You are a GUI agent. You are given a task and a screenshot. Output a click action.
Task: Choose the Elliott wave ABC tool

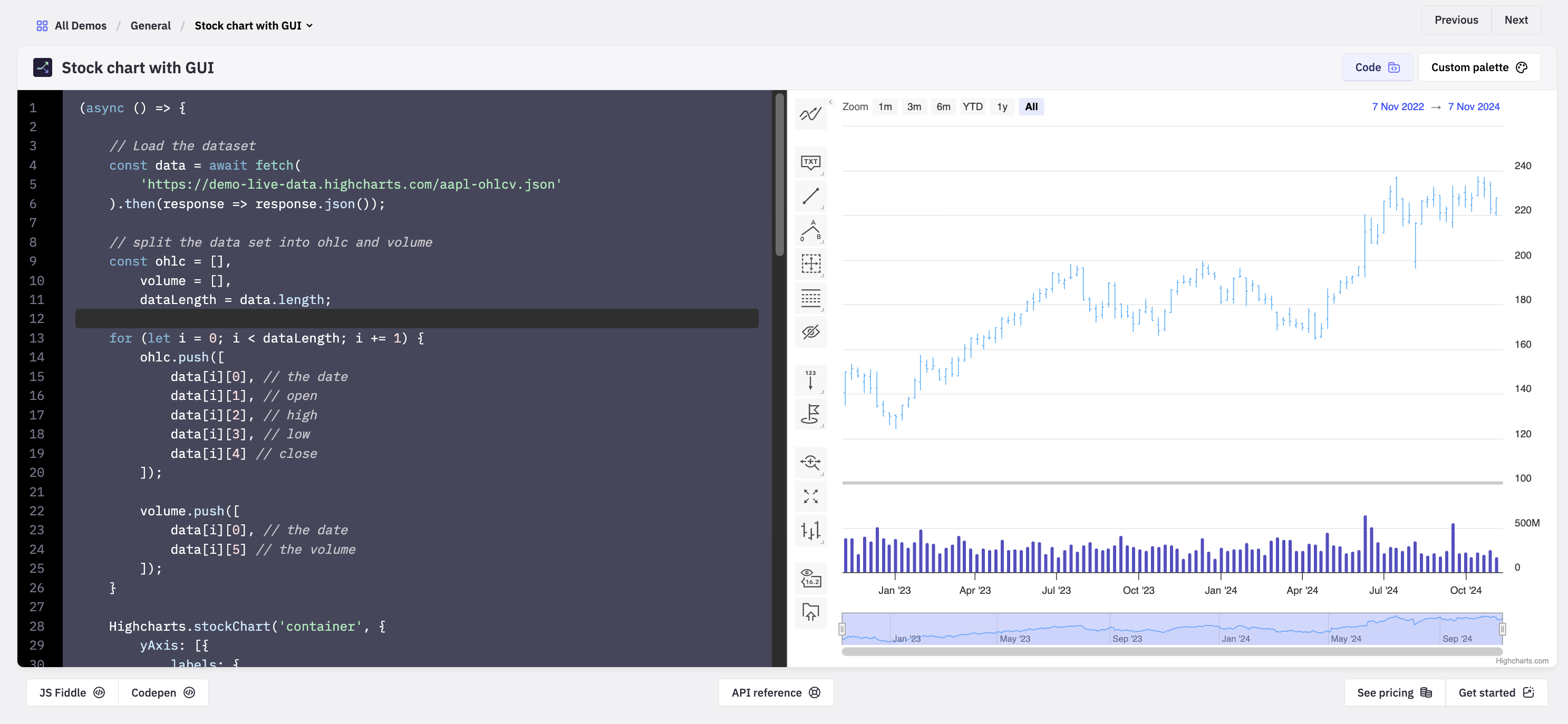pos(810,230)
